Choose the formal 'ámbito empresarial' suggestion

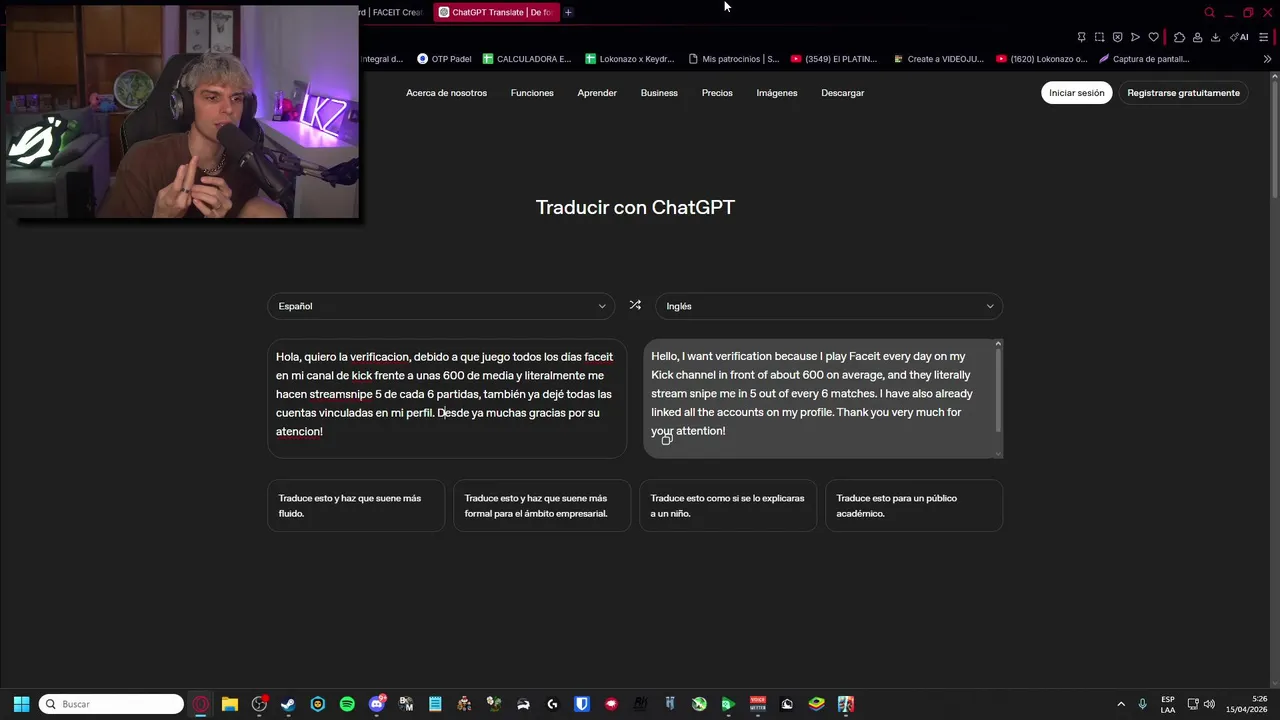click(x=542, y=505)
